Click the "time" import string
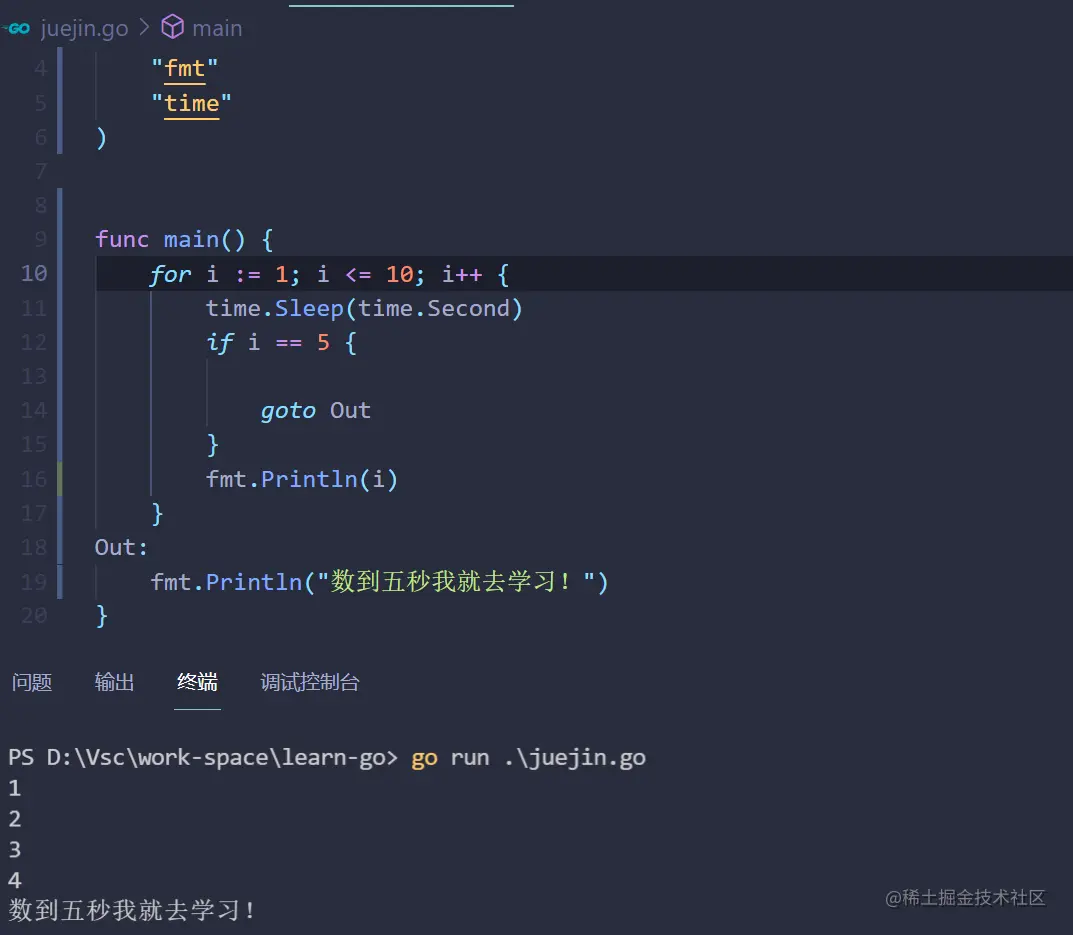The height and width of the screenshot is (935, 1073). (x=191, y=103)
